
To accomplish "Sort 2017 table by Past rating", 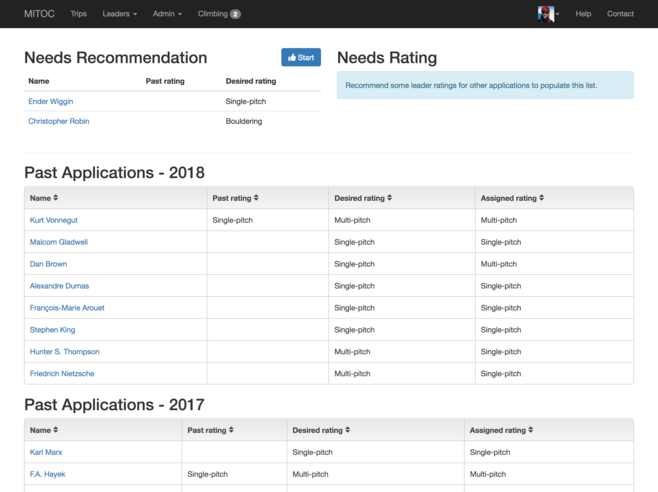I will pos(211,430).
